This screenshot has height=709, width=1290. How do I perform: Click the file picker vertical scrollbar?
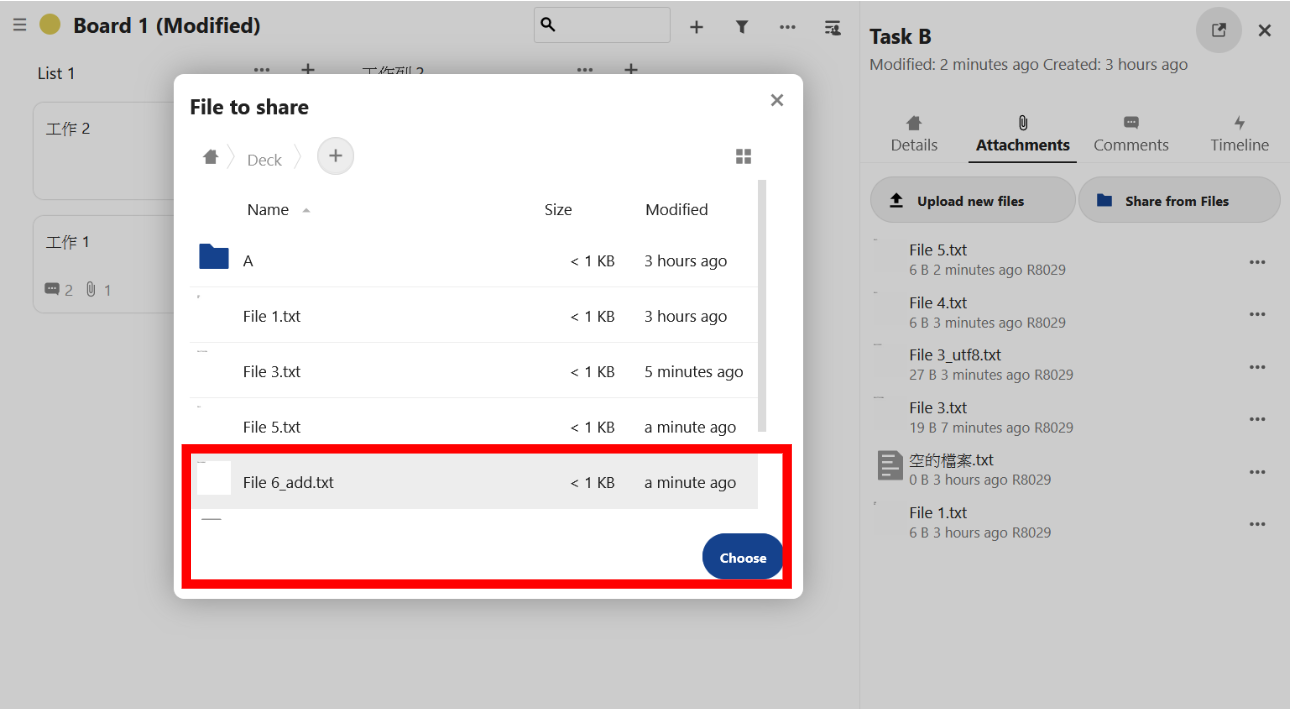coord(763,305)
